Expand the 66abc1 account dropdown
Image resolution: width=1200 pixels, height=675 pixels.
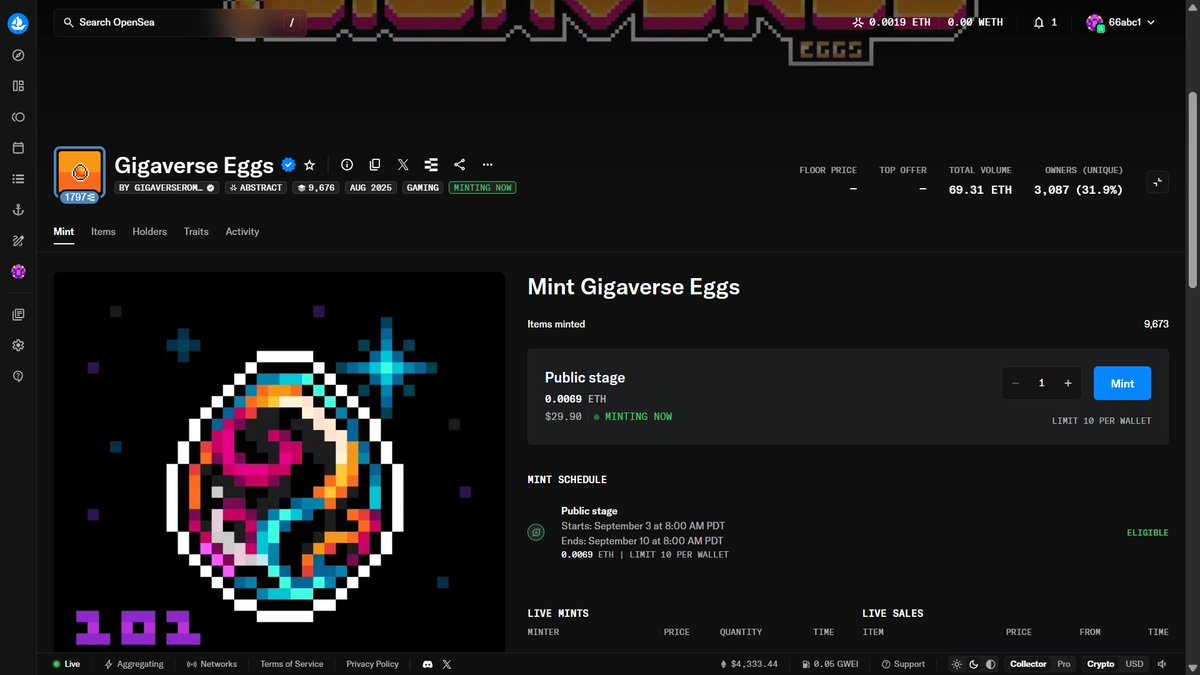(x=1120, y=22)
